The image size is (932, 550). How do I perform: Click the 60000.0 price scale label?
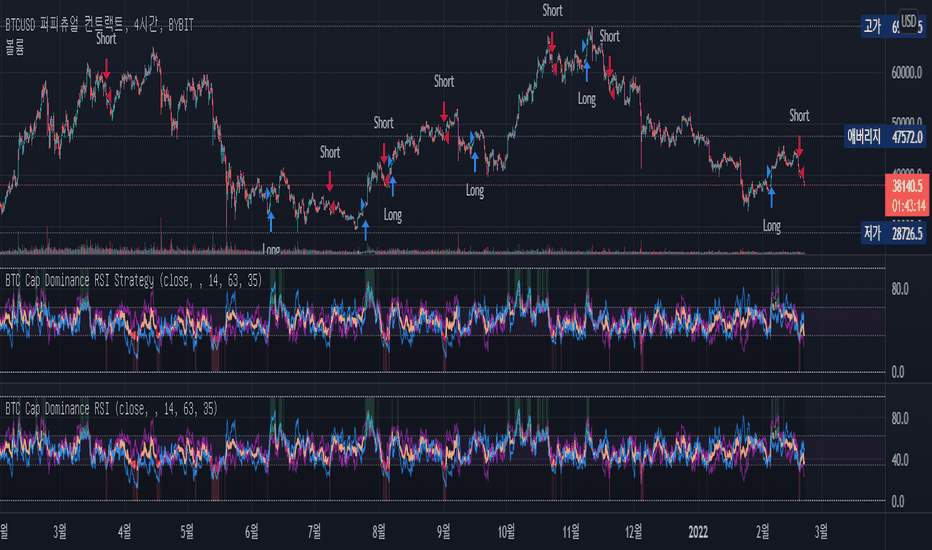[x=906, y=73]
